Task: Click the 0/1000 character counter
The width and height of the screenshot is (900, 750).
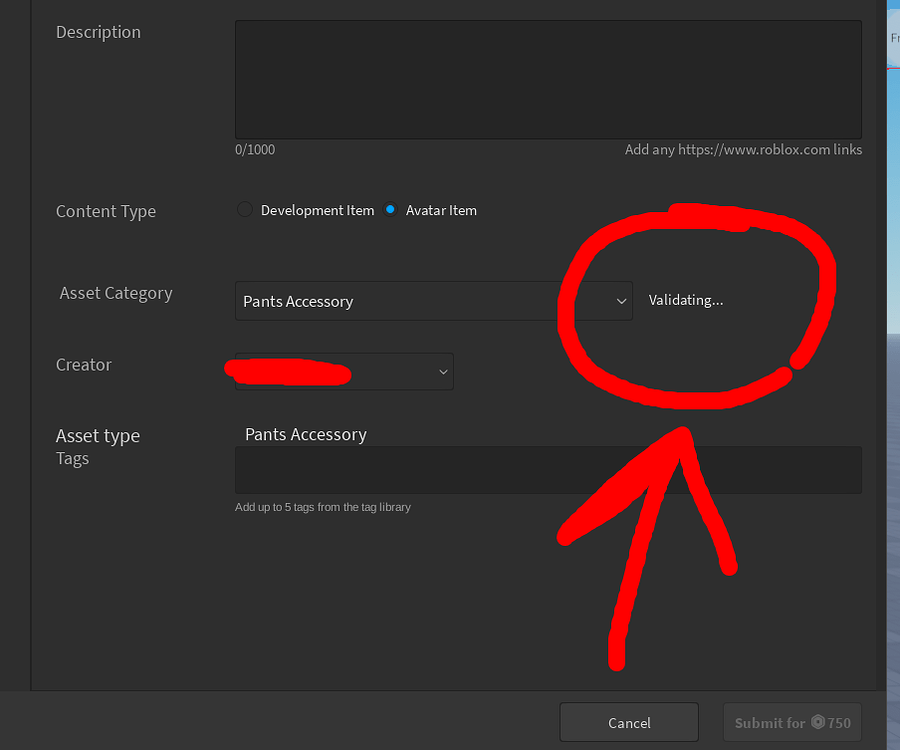Action: coord(254,149)
